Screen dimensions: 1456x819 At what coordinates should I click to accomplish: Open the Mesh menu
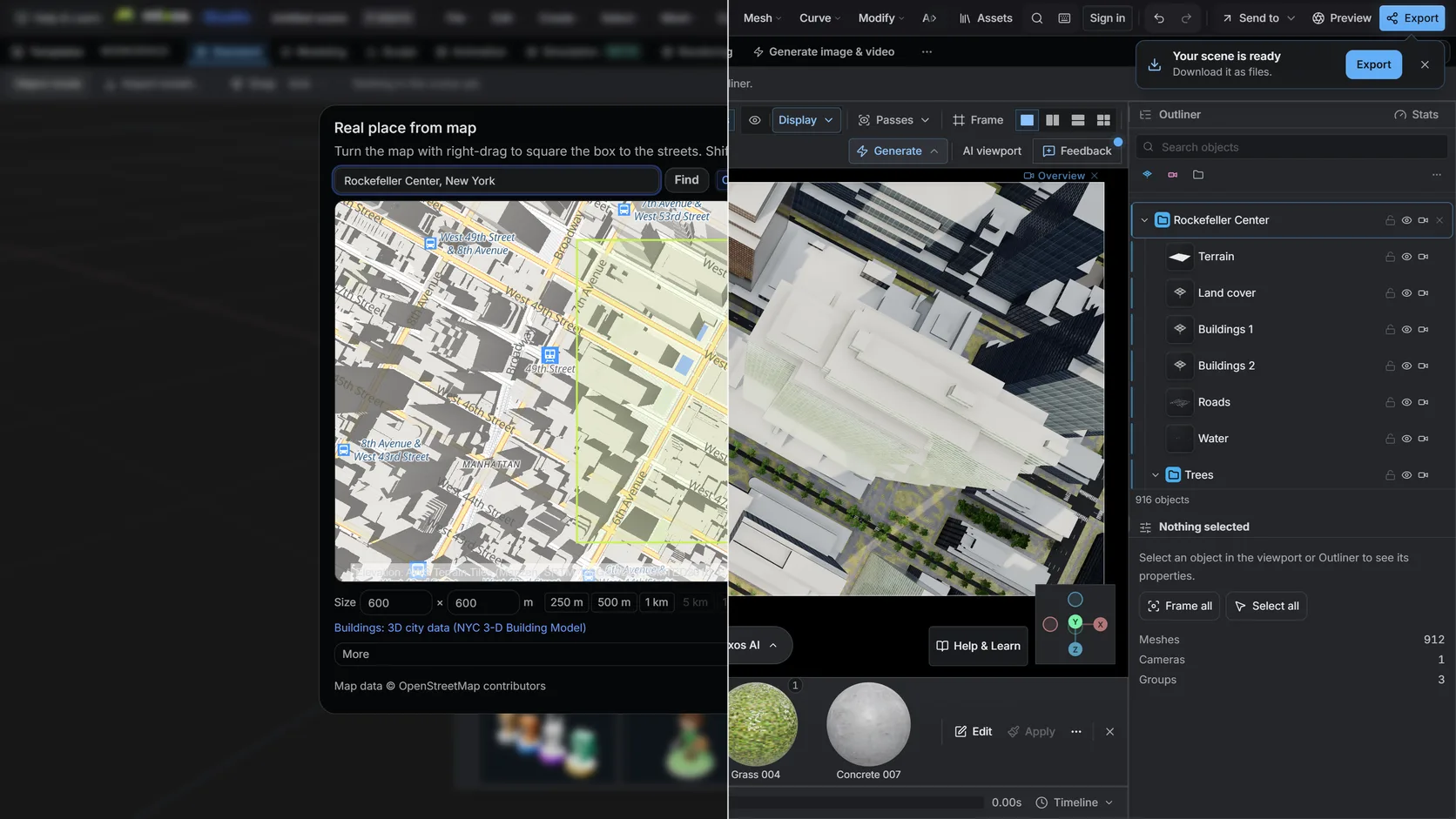point(762,18)
